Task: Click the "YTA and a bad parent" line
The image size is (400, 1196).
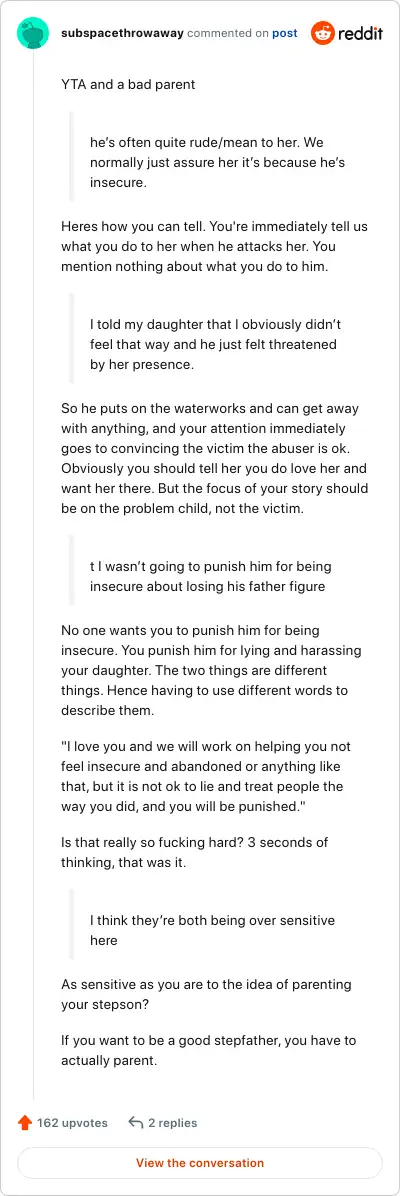Action: 128,85
